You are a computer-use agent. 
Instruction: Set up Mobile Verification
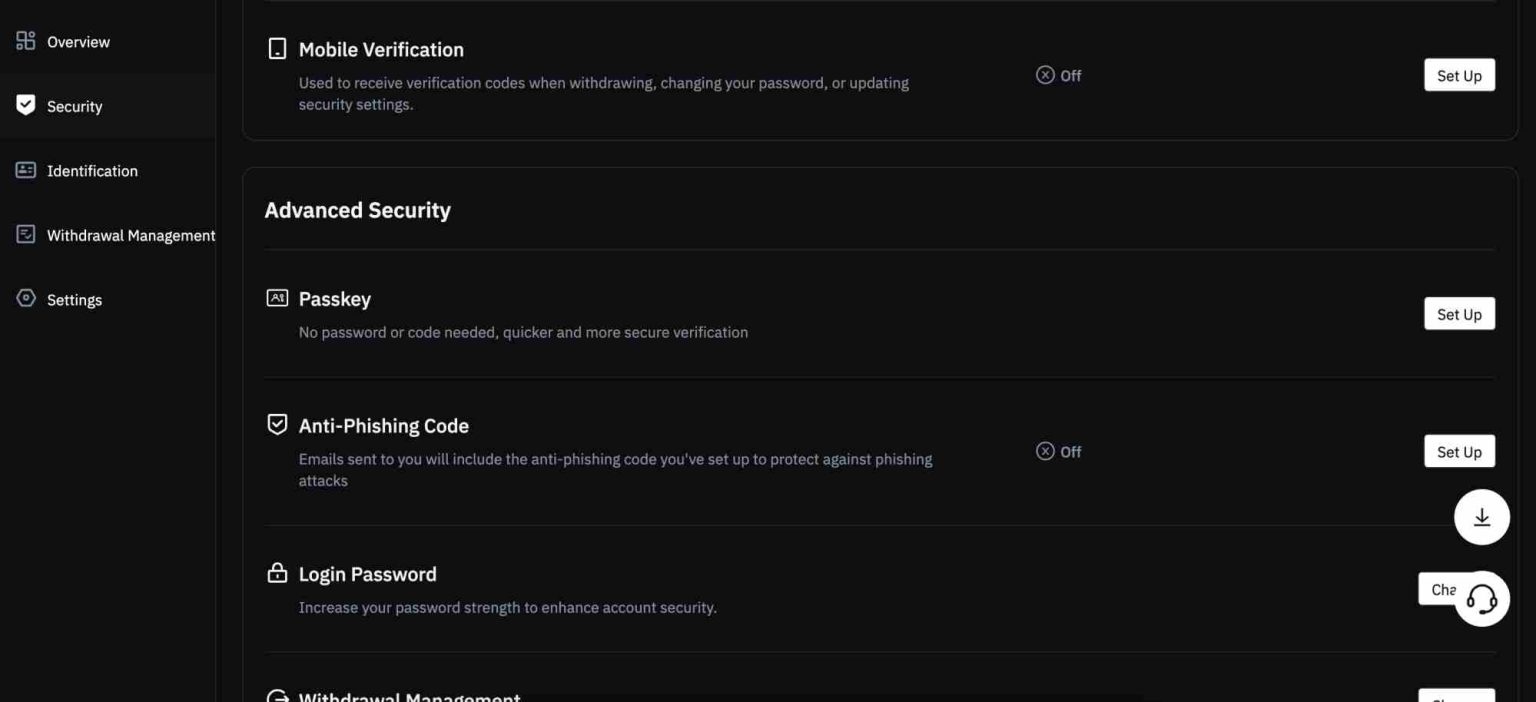[1459, 74]
